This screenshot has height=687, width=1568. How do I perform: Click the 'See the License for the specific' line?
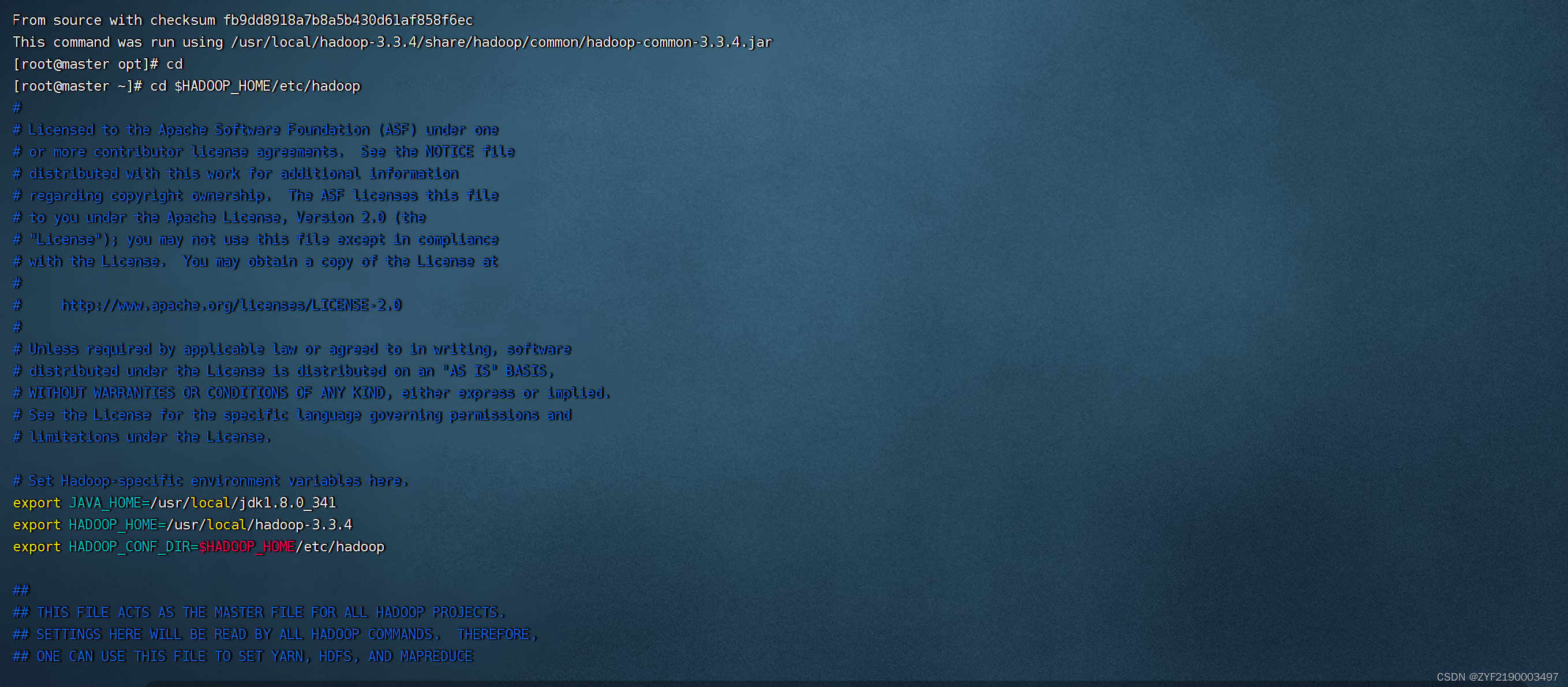tap(292, 415)
